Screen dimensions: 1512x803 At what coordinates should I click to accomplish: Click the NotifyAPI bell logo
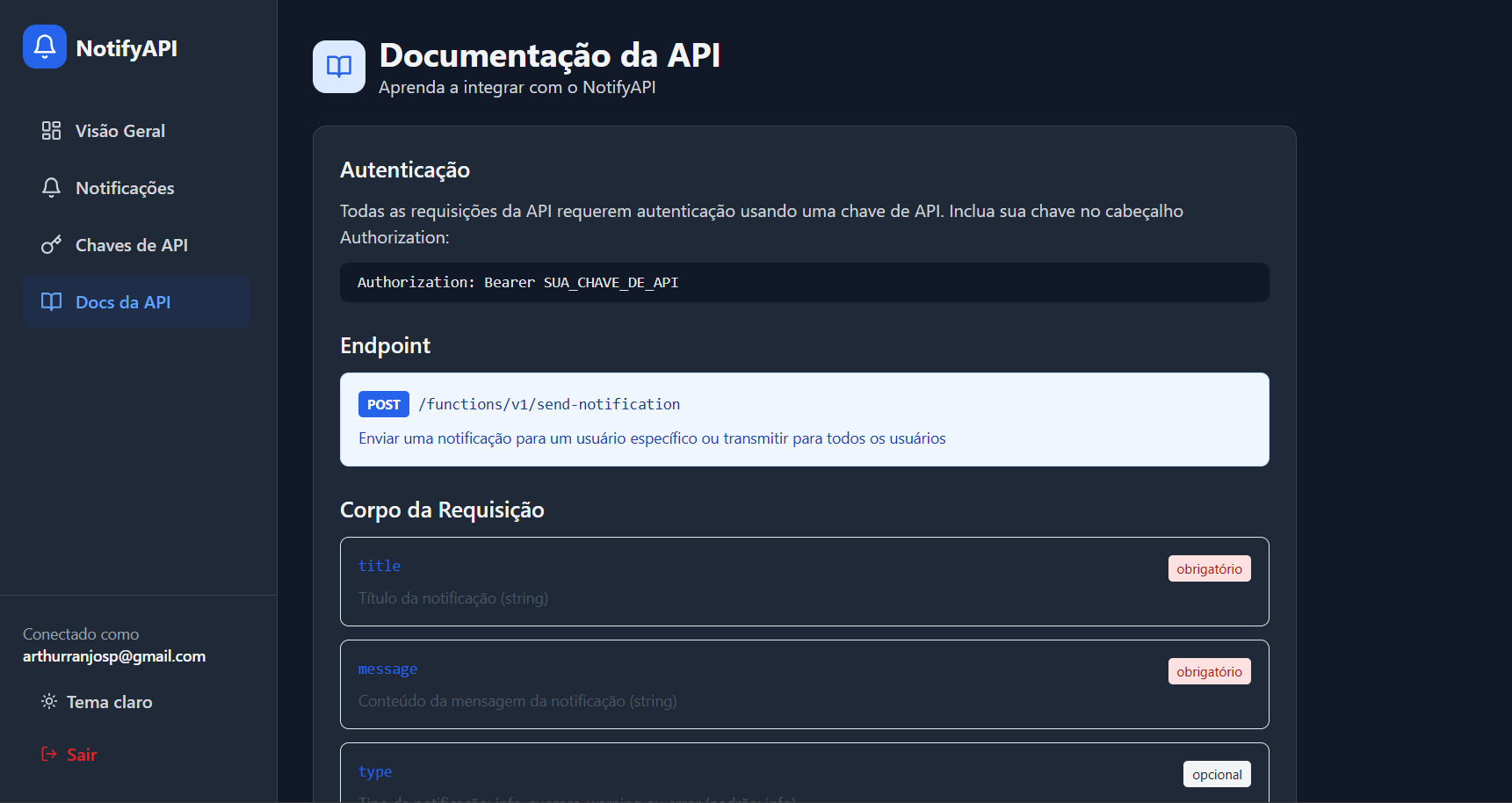[x=44, y=46]
